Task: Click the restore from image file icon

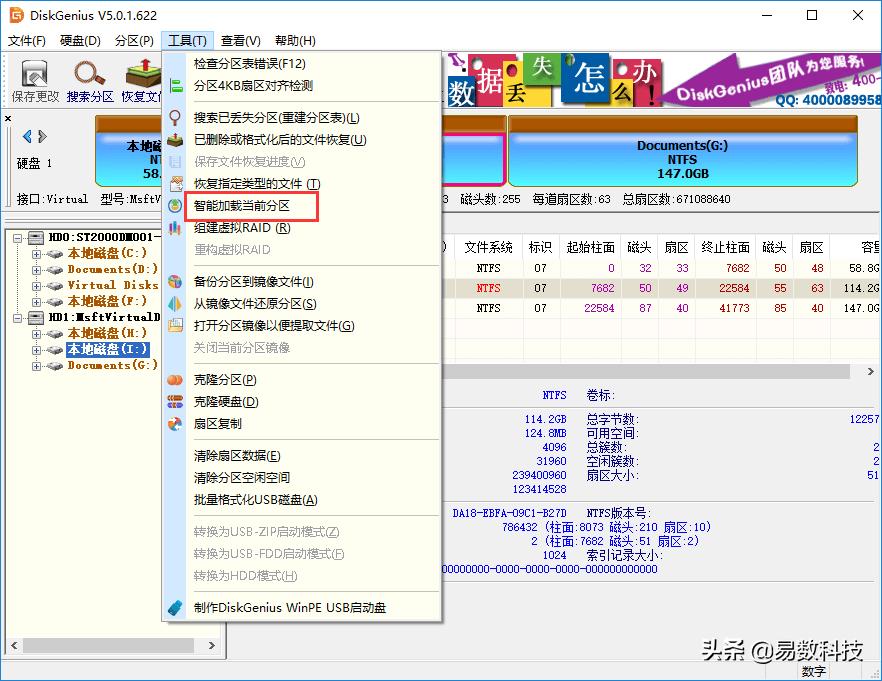Action: (174, 306)
